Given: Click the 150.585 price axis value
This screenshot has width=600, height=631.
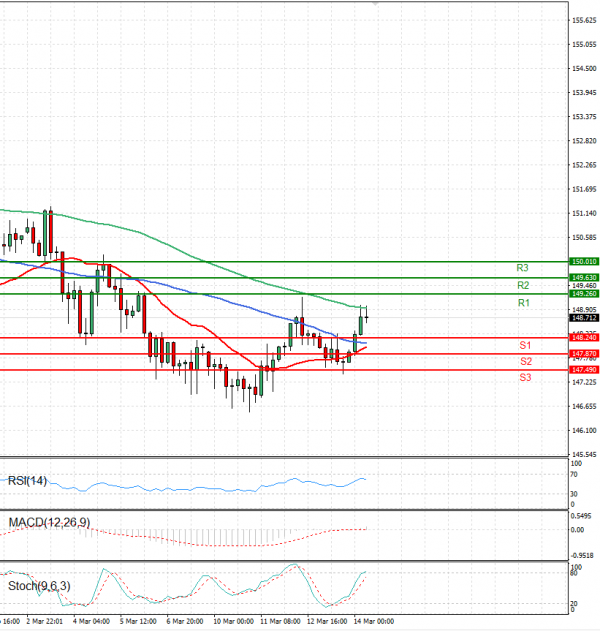Looking at the screenshot, I should click(x=584, y=237).
